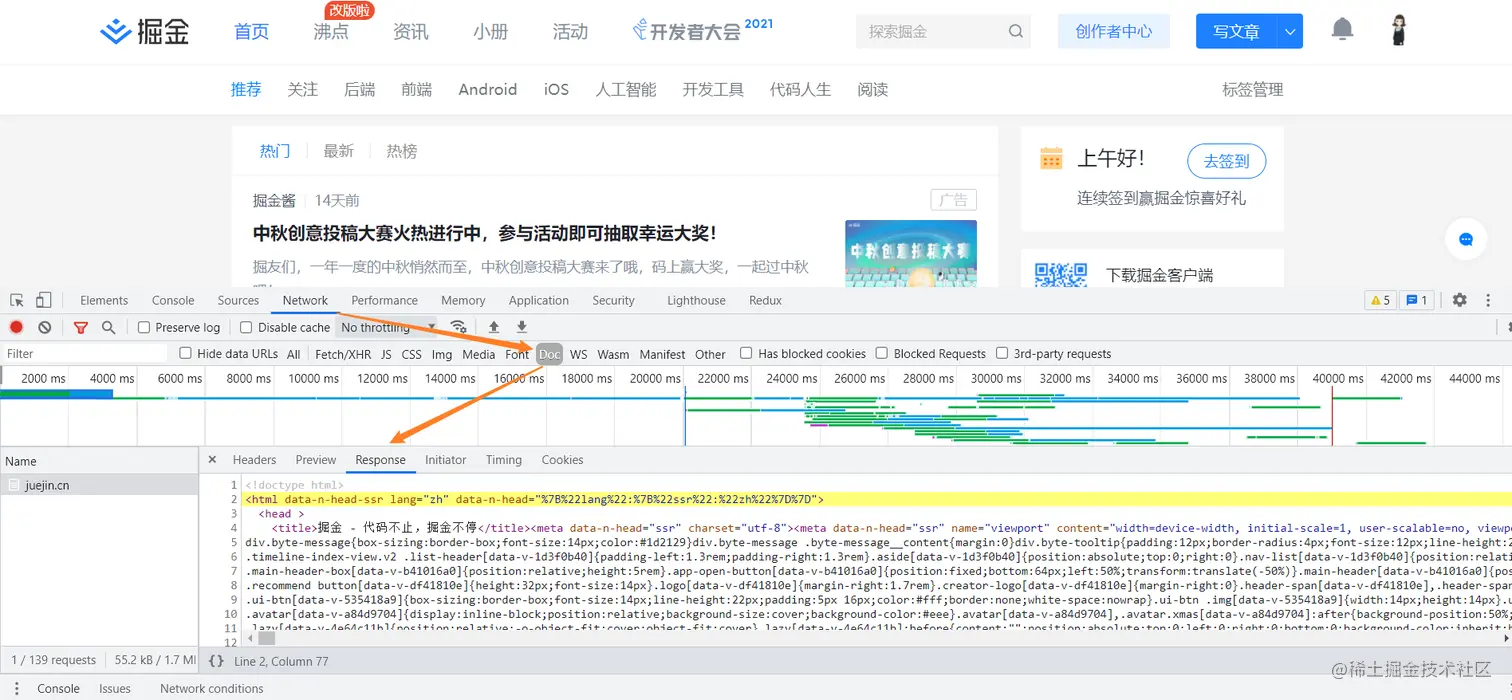Open the 沸点 navigation link
Image resolution: width=1512 pixels, height=700 pixels.
pyautogui.click(x=331, y=32)
